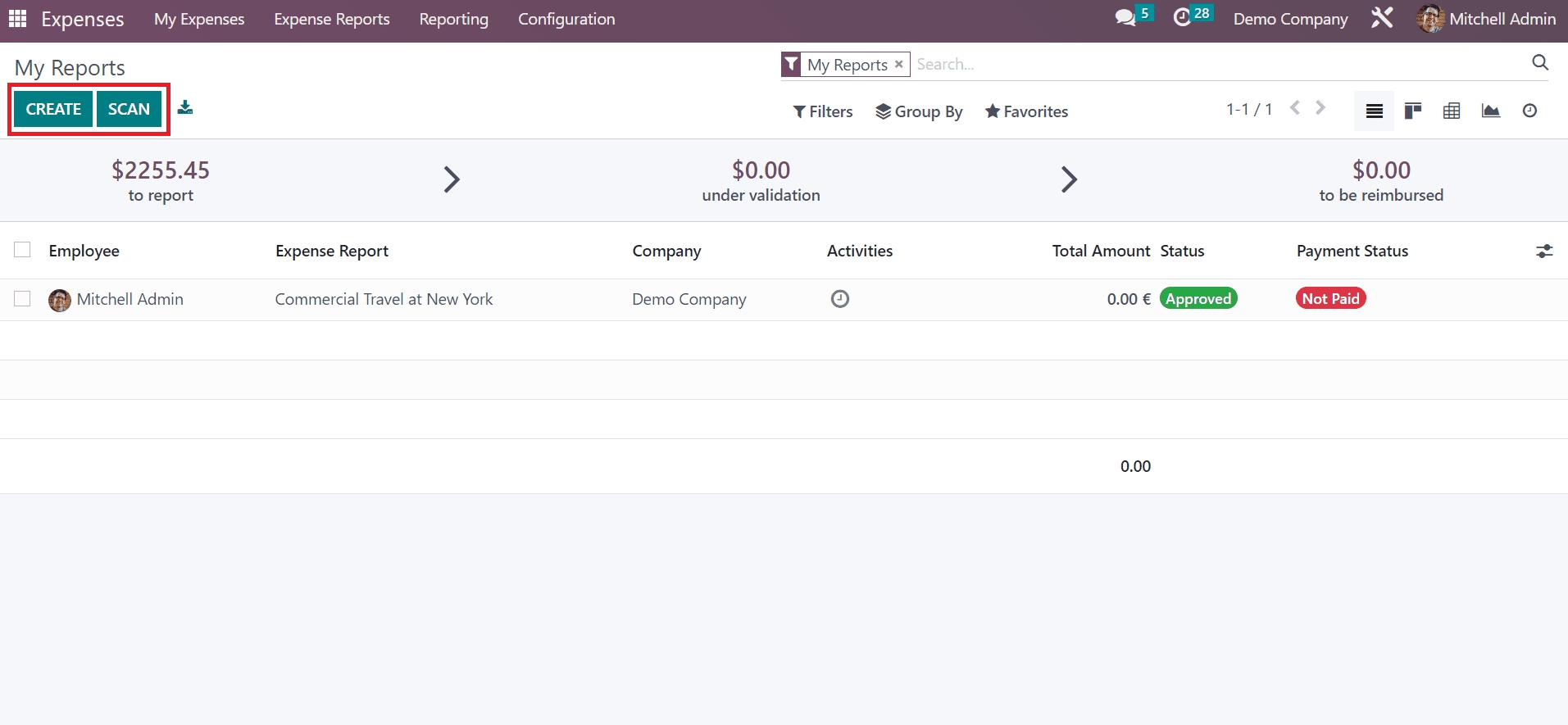This screenshot has width=1568, height=725.
Task: Switch to Graph view
Action: 1490,111
